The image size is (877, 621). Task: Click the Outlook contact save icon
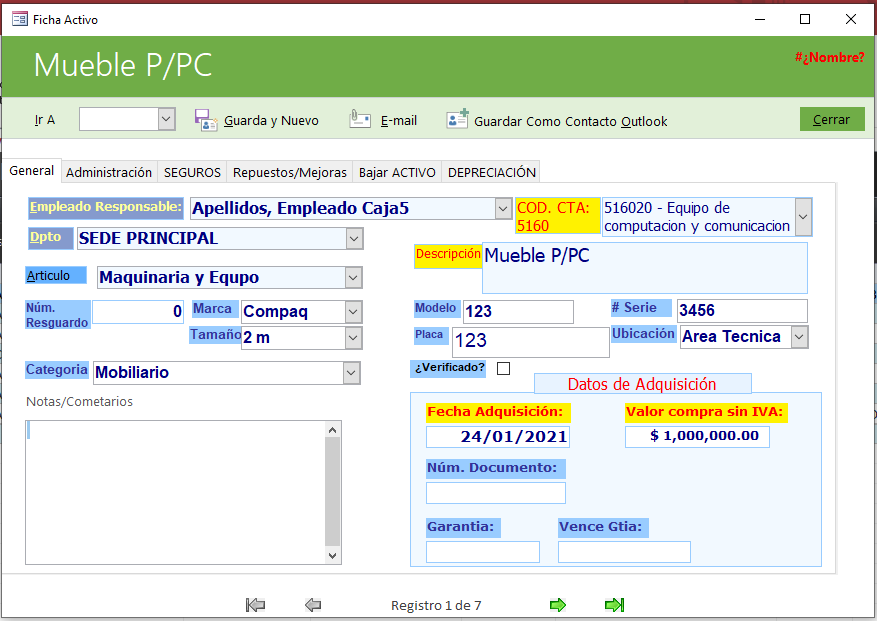pos(457,120)
